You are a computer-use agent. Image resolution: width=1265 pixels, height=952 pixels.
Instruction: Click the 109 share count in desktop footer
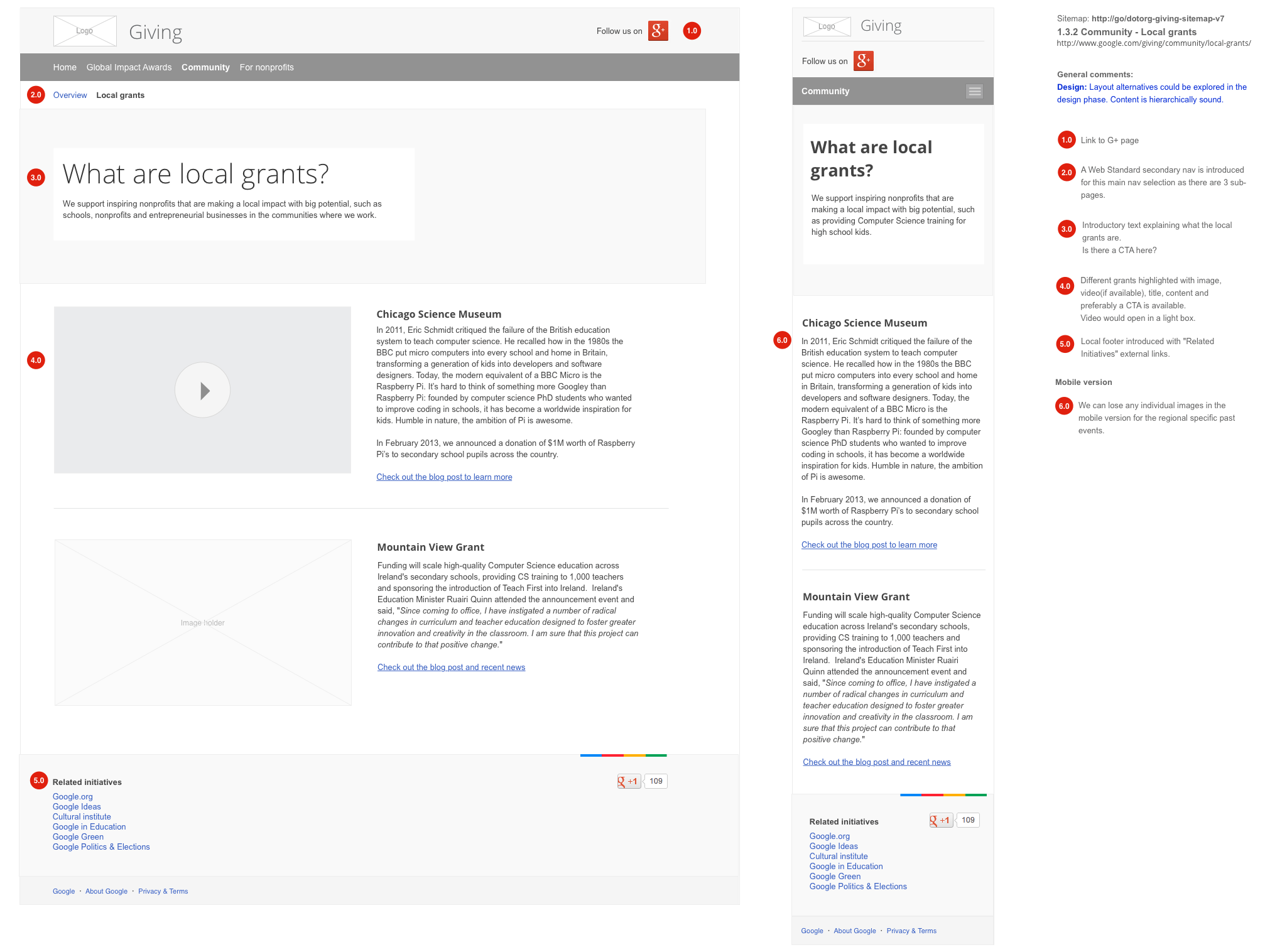click(x=656, y=781)
